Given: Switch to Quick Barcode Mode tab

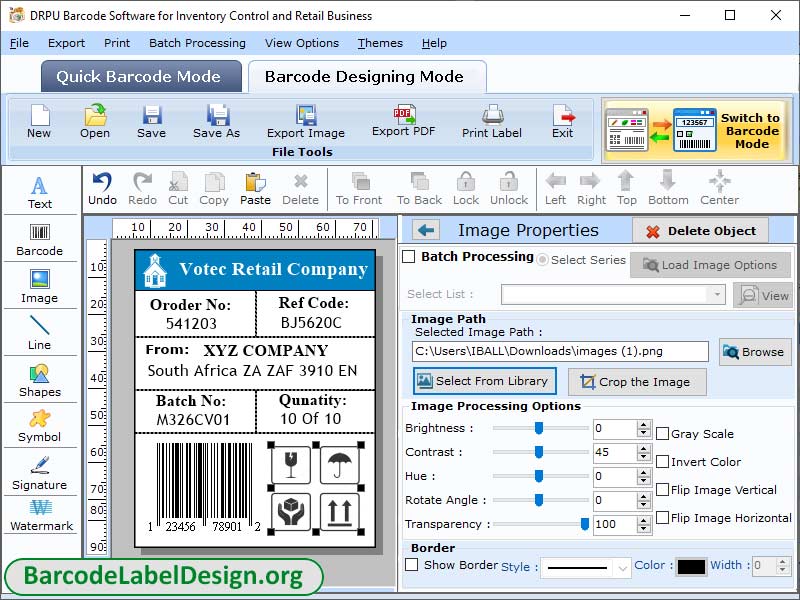Looking at the screenshot, I should 140,76.
